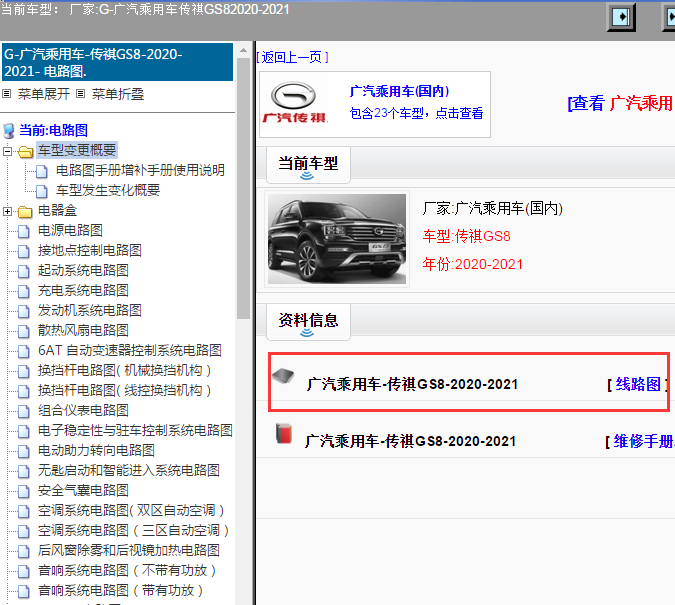
Task: Open 电源电路图 tree item
Action: coord(70,230)
